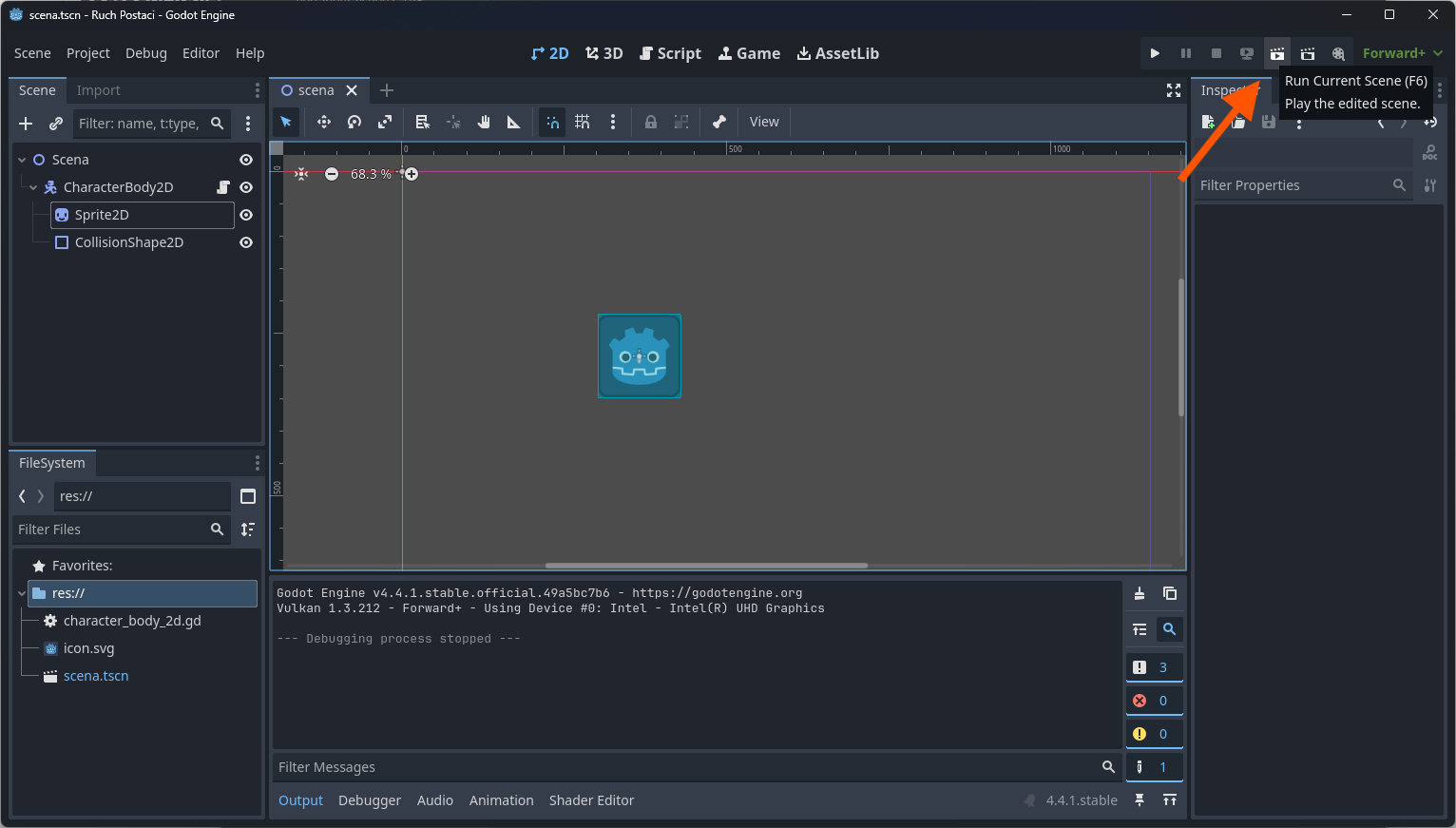This screenshot has height=828, width=1456.
Task: Switch to the Import dock tab
Action: click(99, 90)
